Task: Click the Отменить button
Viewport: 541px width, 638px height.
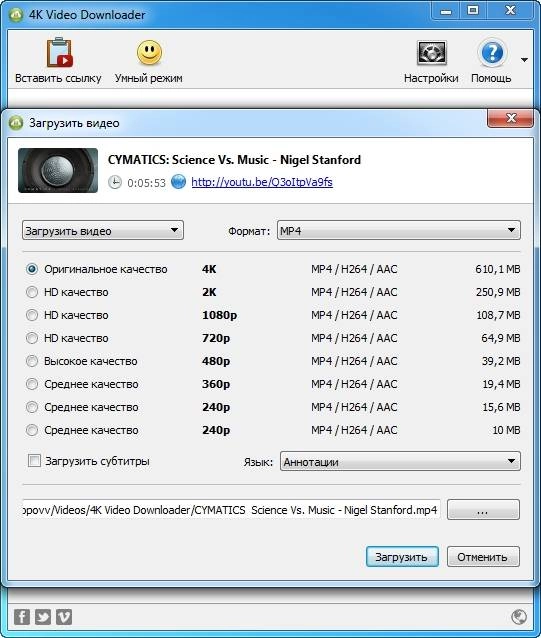Action: coord(483,557)
